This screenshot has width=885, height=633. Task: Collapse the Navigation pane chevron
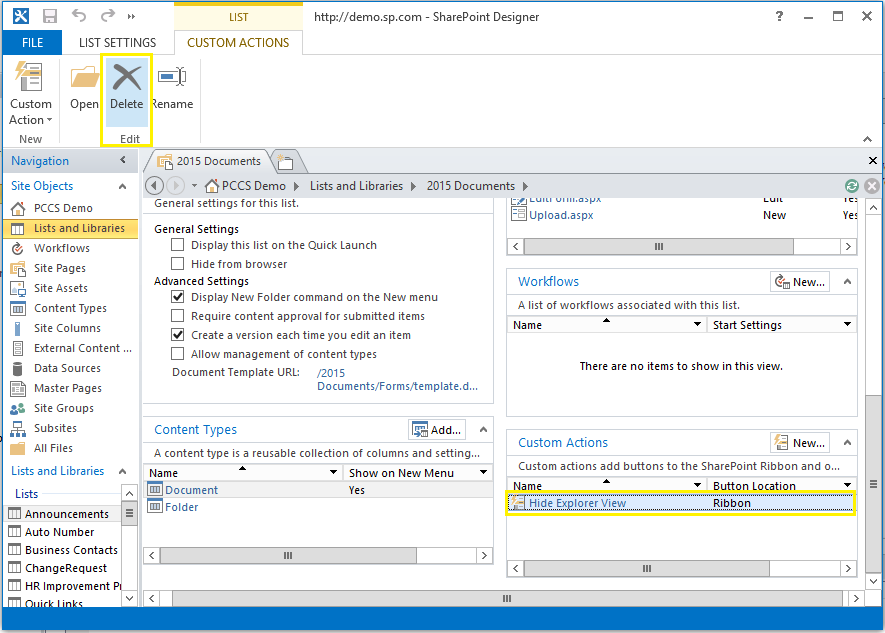click(123, 160)
